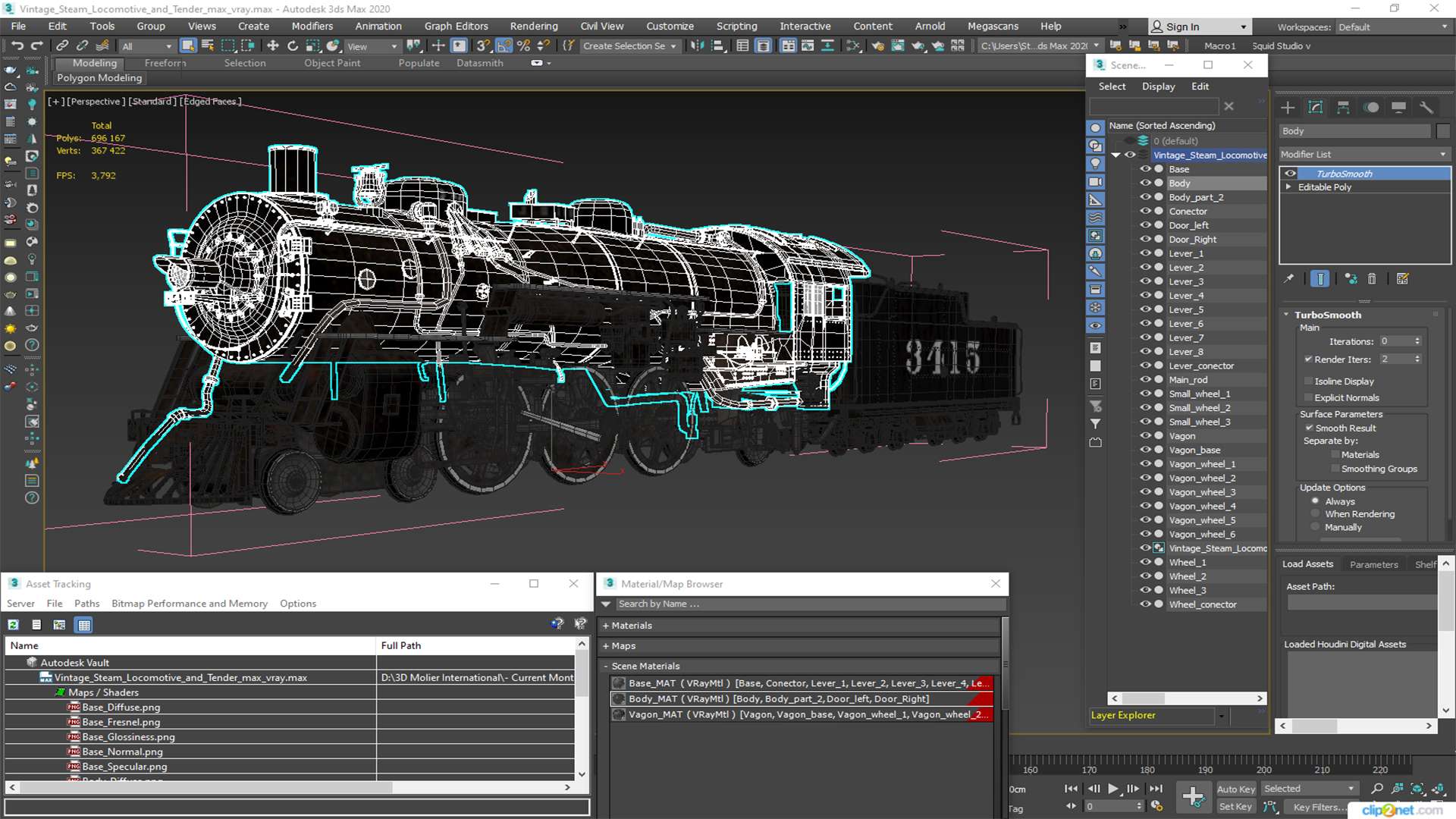This screenshot has width=1456, height=819.
Task: Click Pin Stack icon under modifier stack
Action: point(1288,279)
